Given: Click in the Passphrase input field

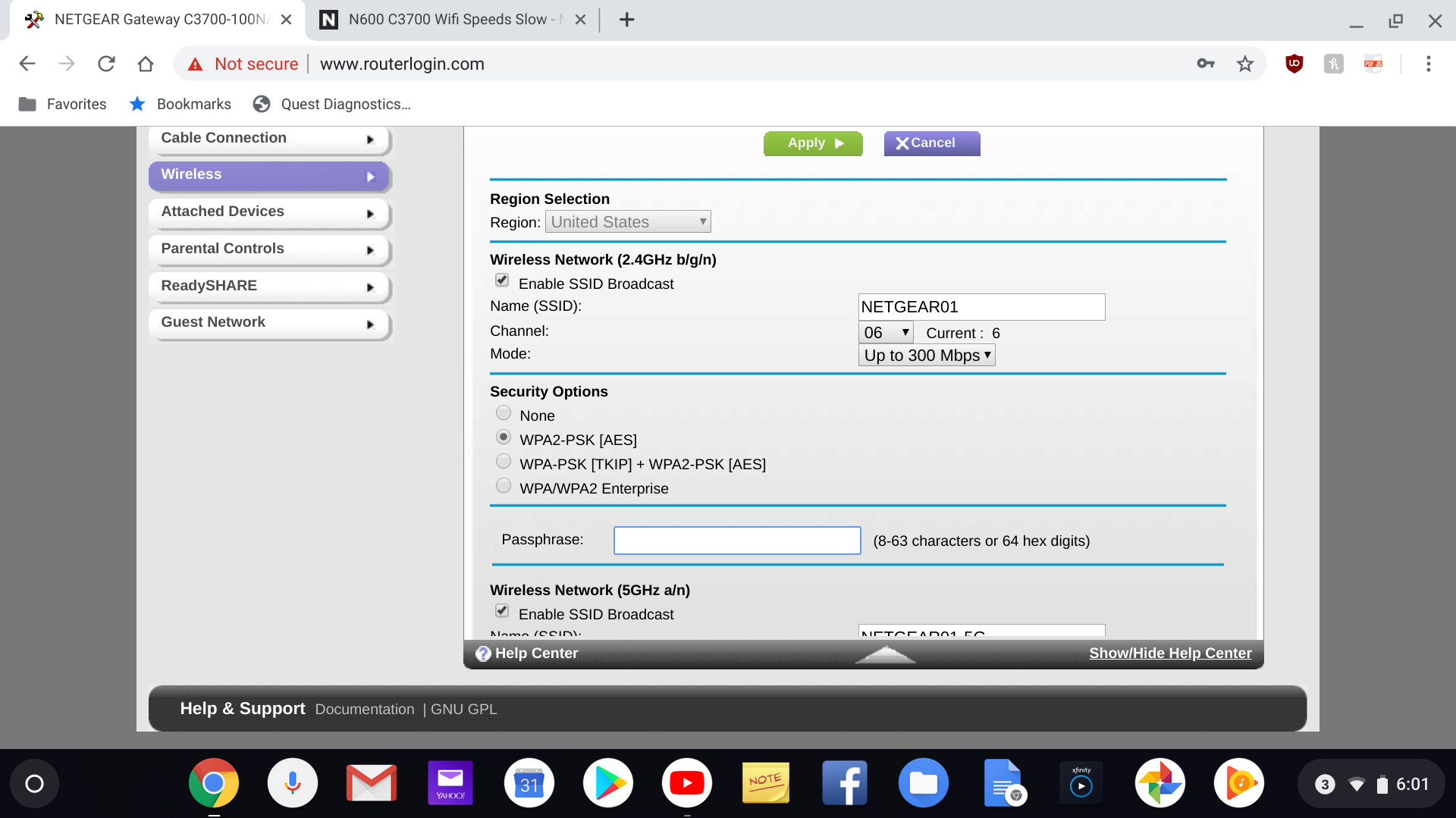Looking at the screenshot, I should (x=736, y=541).
